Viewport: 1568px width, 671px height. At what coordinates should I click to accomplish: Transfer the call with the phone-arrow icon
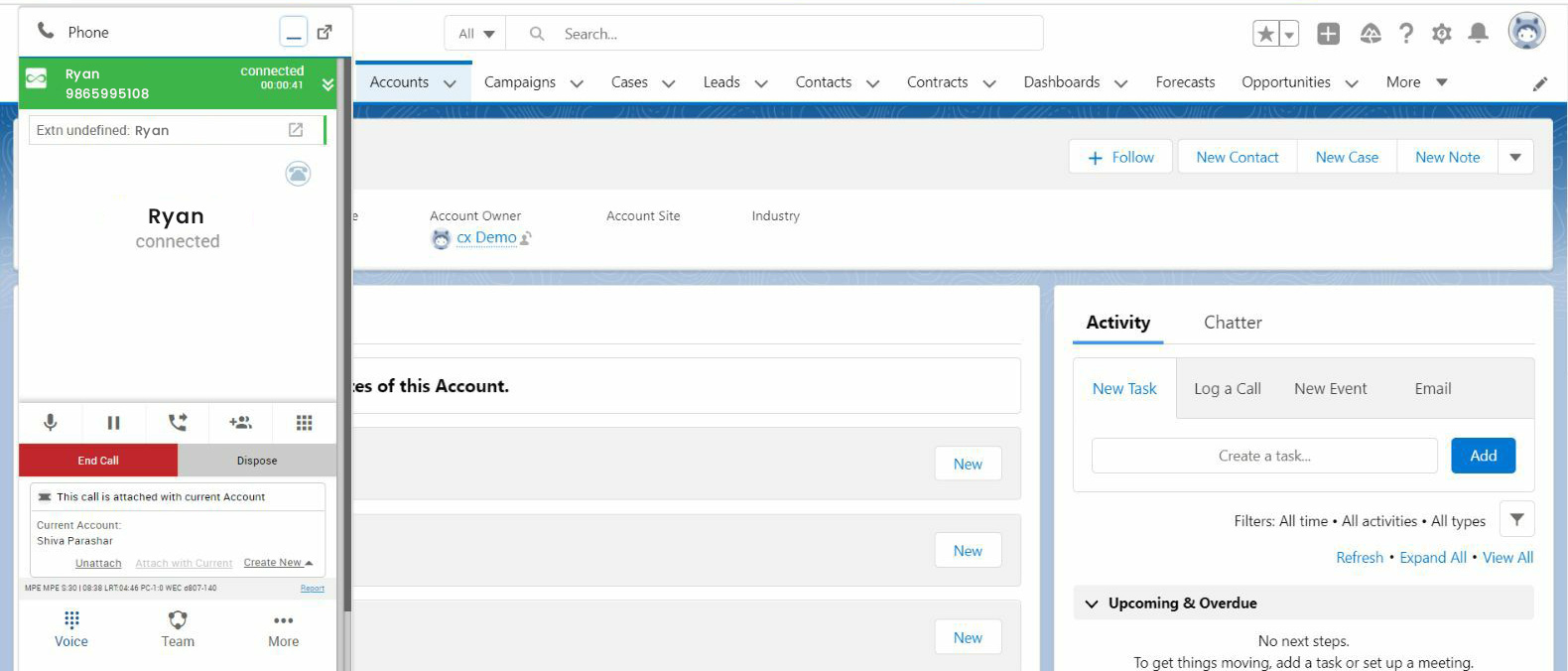coord(178,422)
